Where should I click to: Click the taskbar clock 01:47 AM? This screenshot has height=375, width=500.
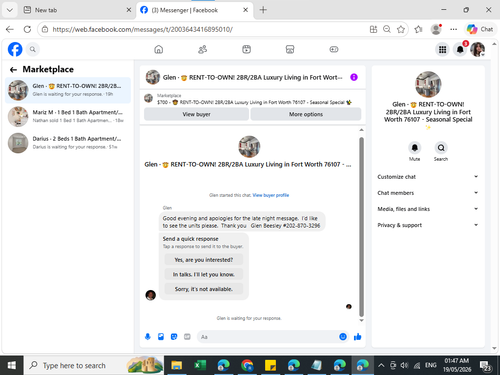click(457, 365)
